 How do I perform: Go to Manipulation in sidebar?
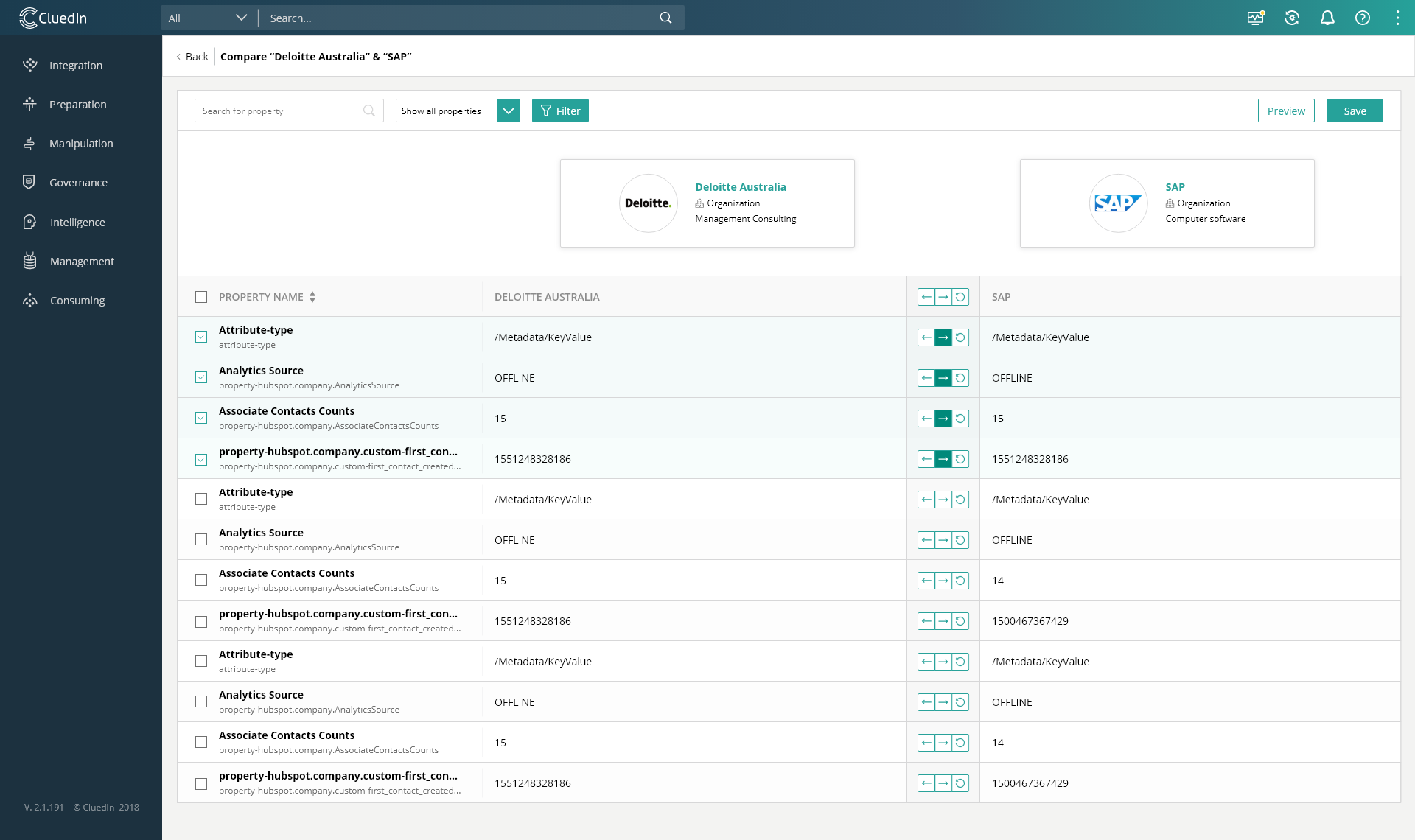point(81,144)
